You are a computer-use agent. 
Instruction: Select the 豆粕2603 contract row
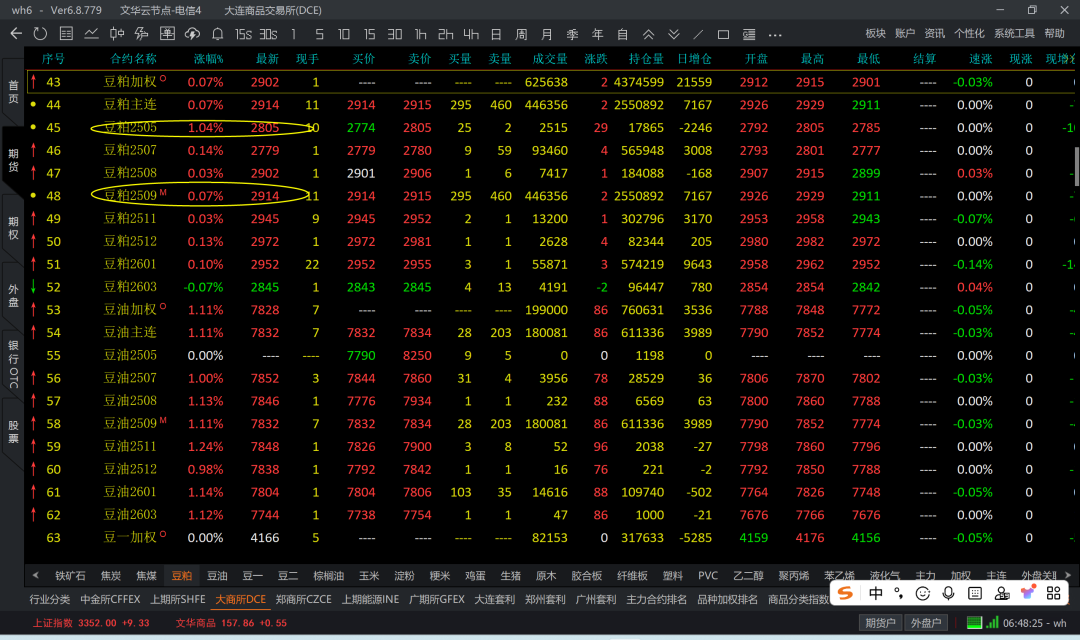[551, 287]
